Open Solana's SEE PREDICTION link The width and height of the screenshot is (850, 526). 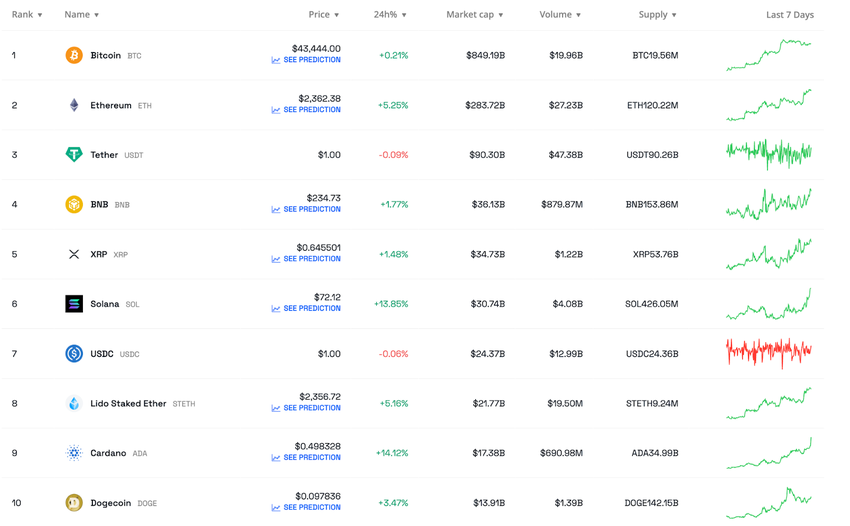(x=312, y=308)
